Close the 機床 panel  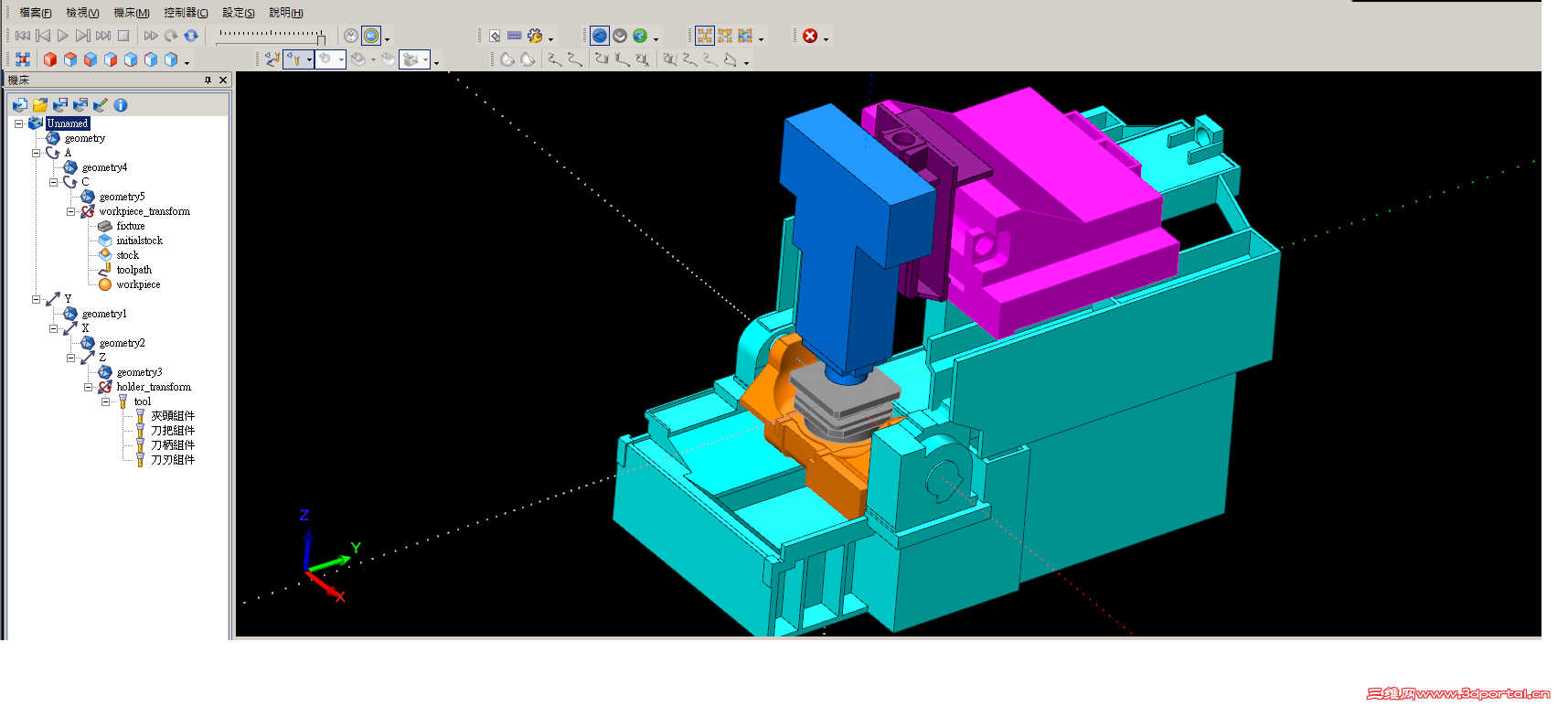coord(223,80)
